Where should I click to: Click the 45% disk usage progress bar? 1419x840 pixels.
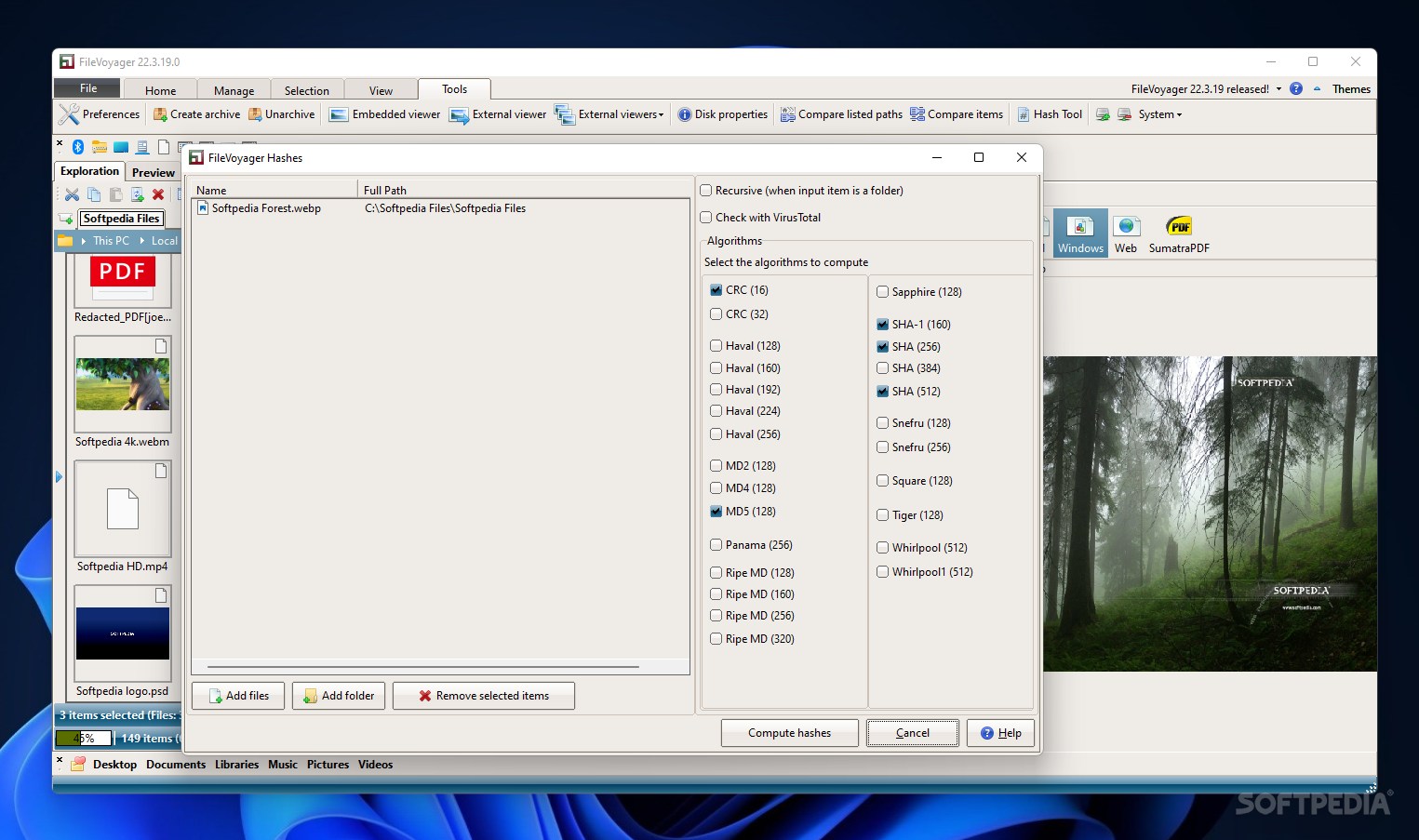[84, 739]
